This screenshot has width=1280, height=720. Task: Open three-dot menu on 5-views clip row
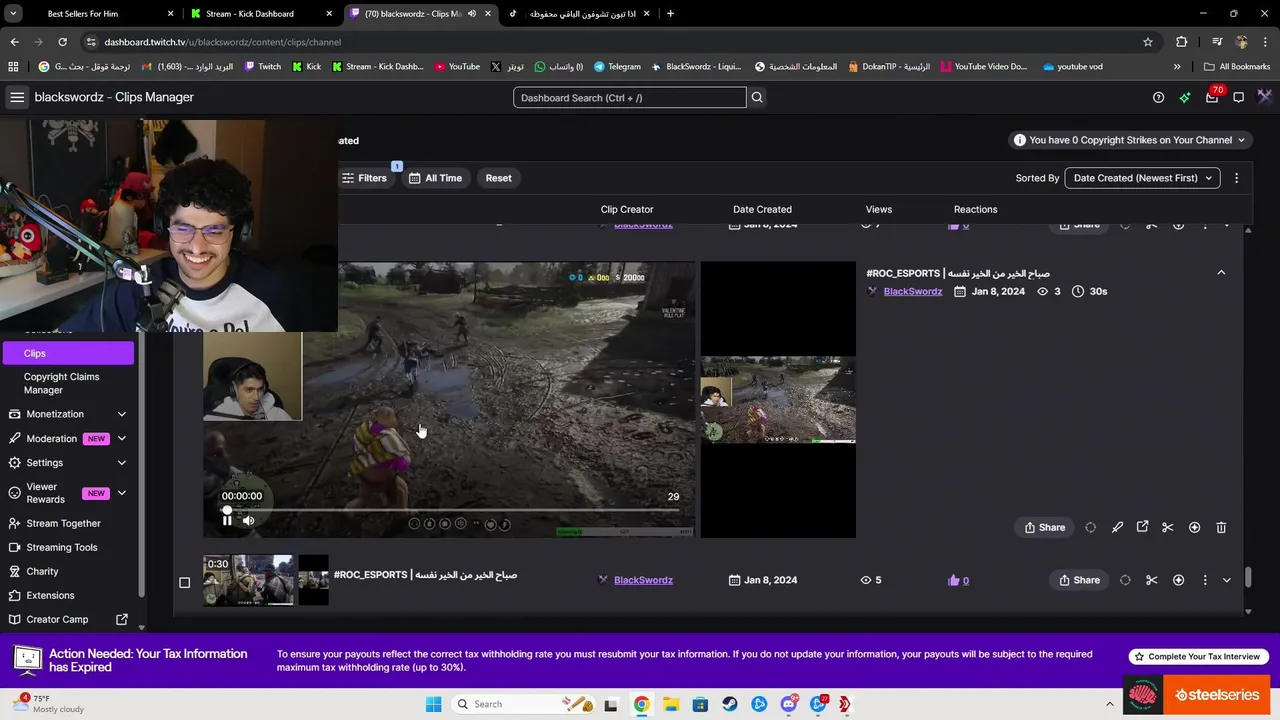(1204, 580)
